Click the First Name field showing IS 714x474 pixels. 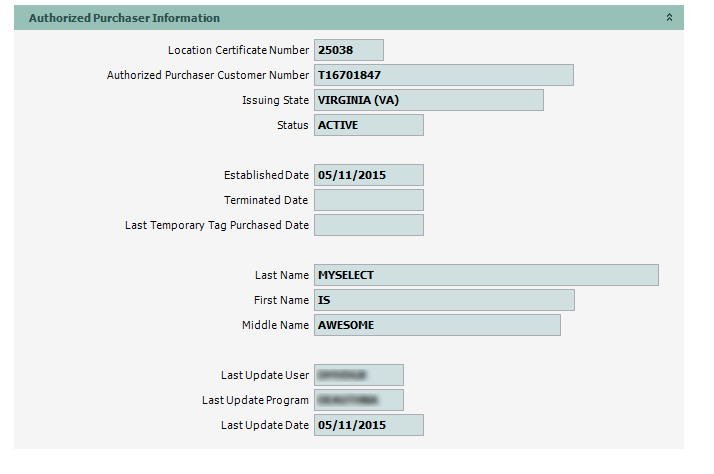(443, 300)
